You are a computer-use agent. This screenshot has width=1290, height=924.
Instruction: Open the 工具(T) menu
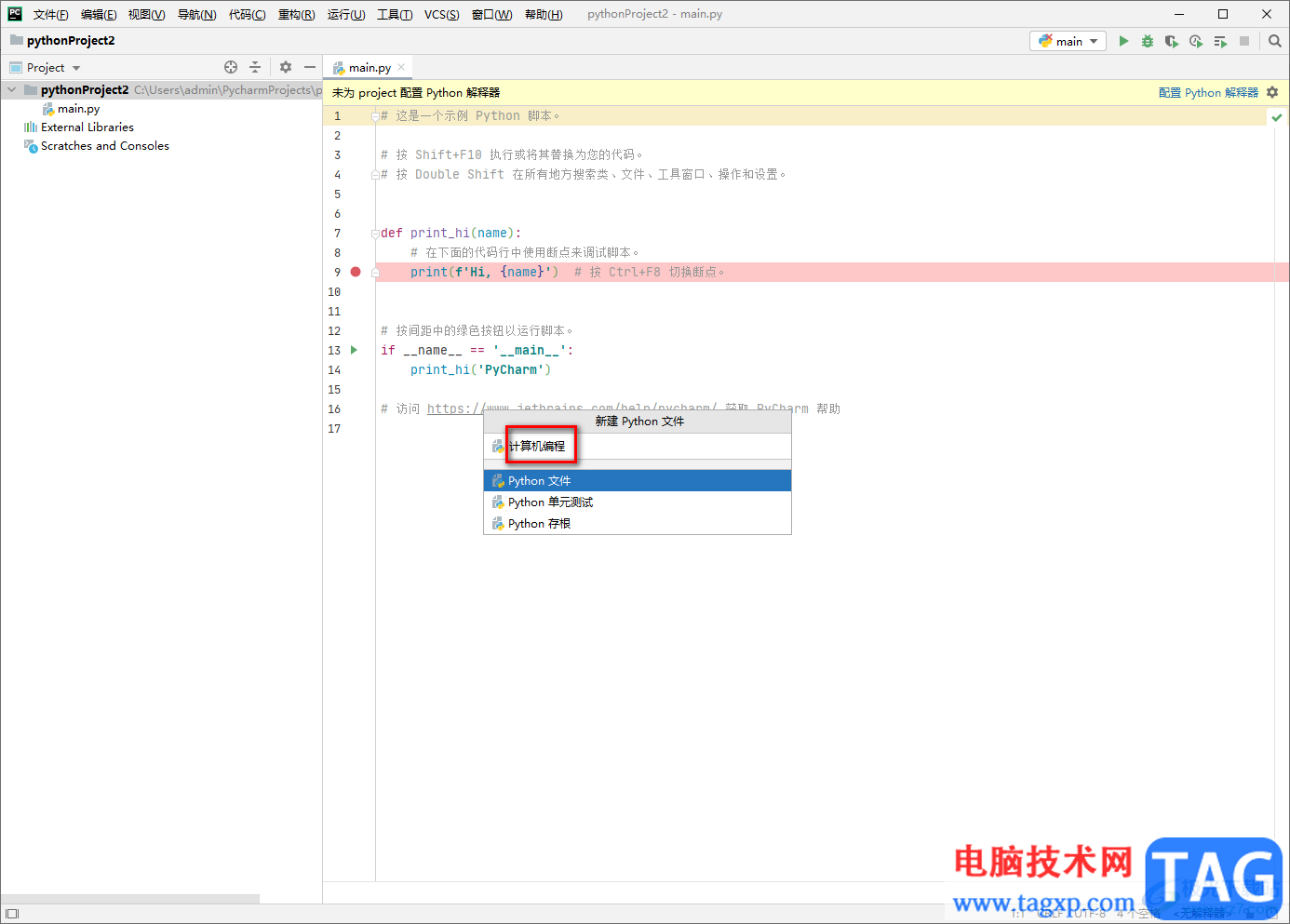coord(395,14)
